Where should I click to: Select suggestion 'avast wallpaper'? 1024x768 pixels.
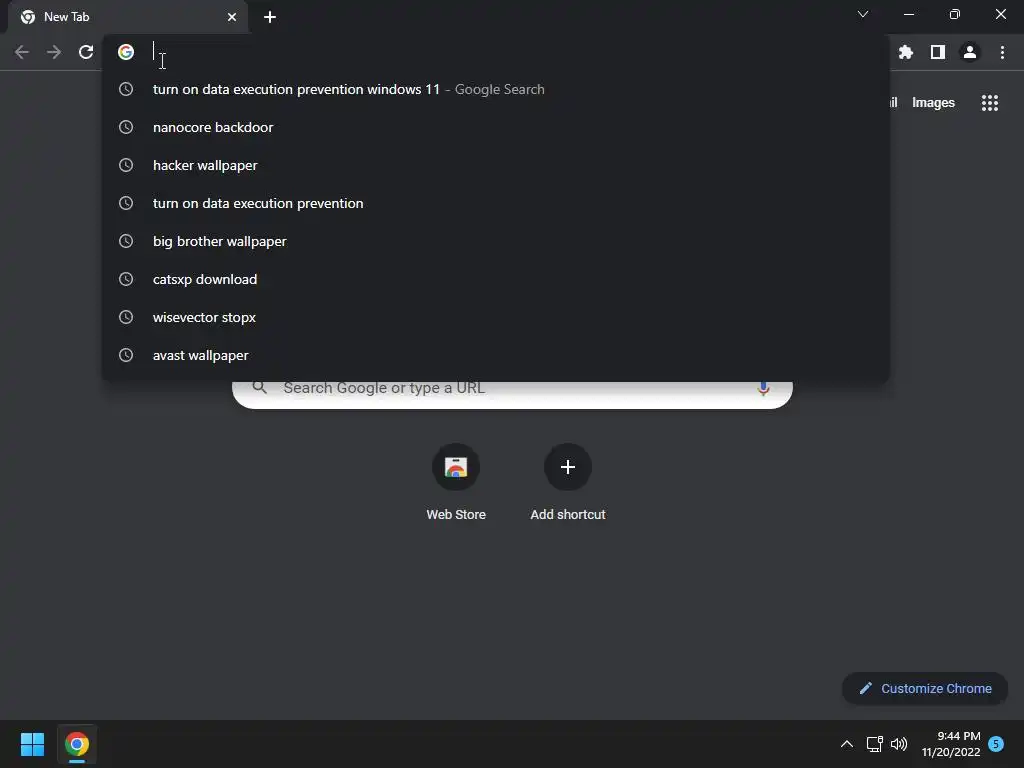(496, 355)
